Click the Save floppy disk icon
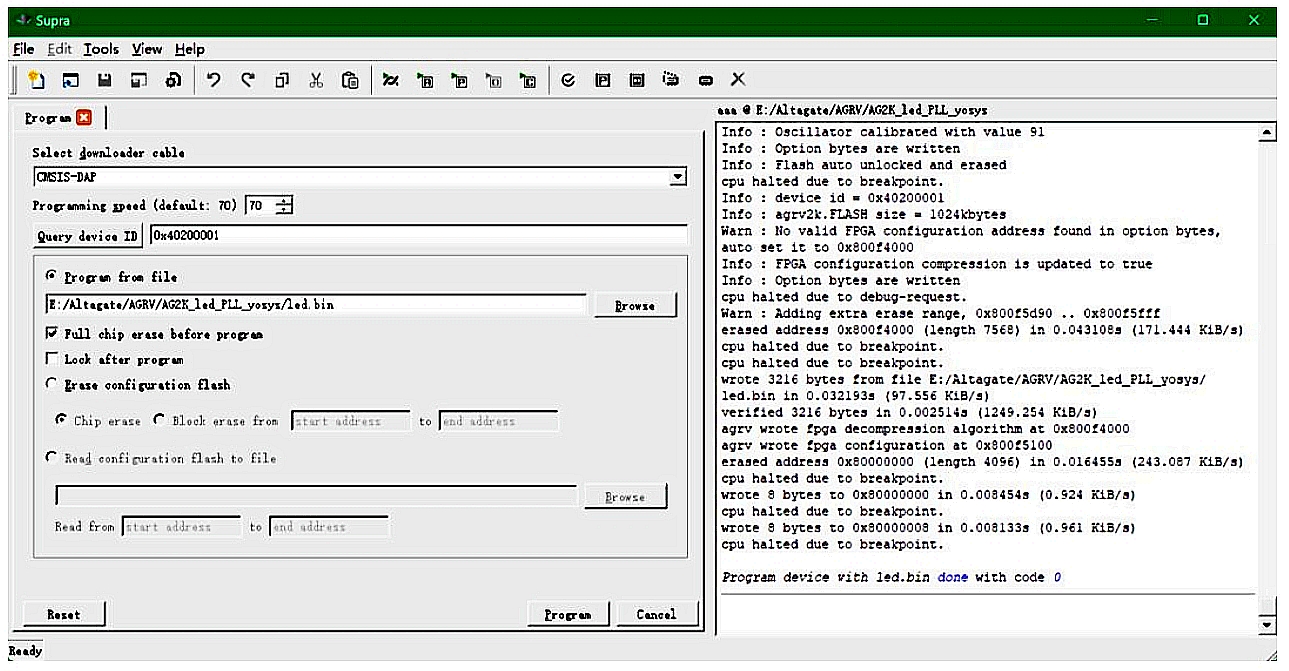The height and width of the screenshot is (671, 1289). point(105,79)
